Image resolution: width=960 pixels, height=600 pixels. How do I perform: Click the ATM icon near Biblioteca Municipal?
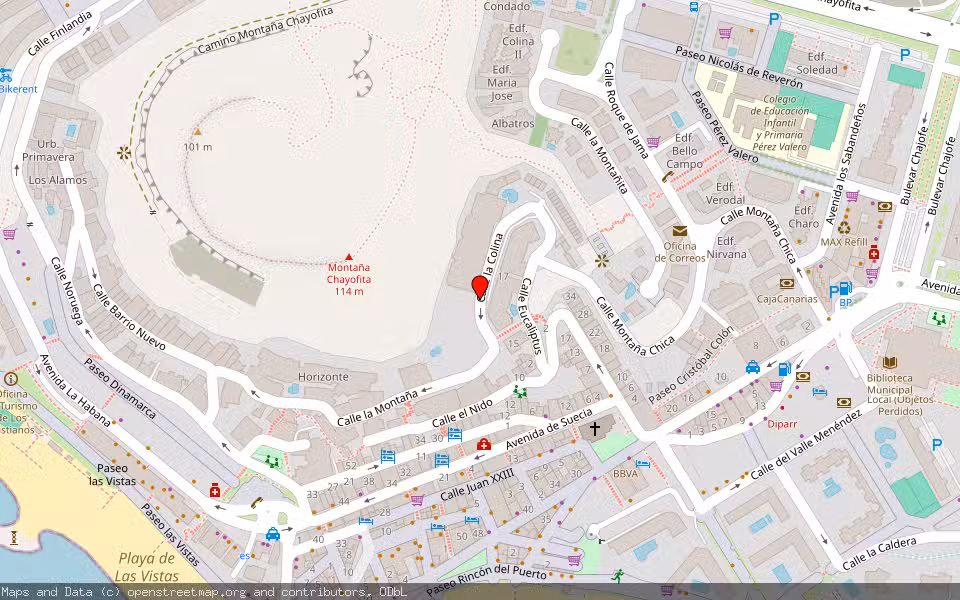[x=843, y=402]
